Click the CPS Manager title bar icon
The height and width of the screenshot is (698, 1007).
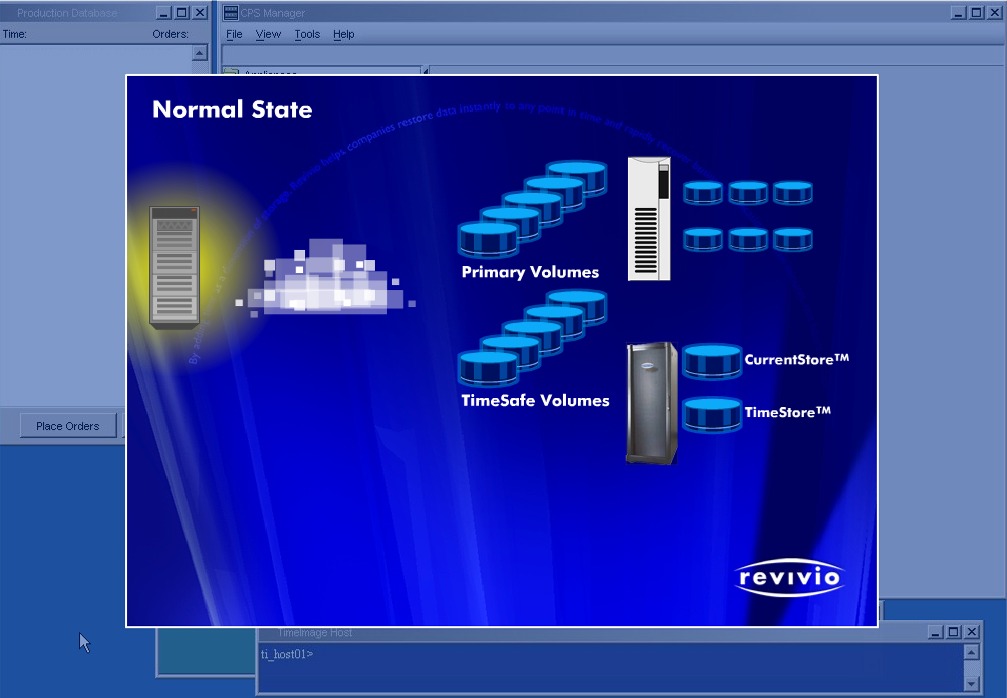231,13
